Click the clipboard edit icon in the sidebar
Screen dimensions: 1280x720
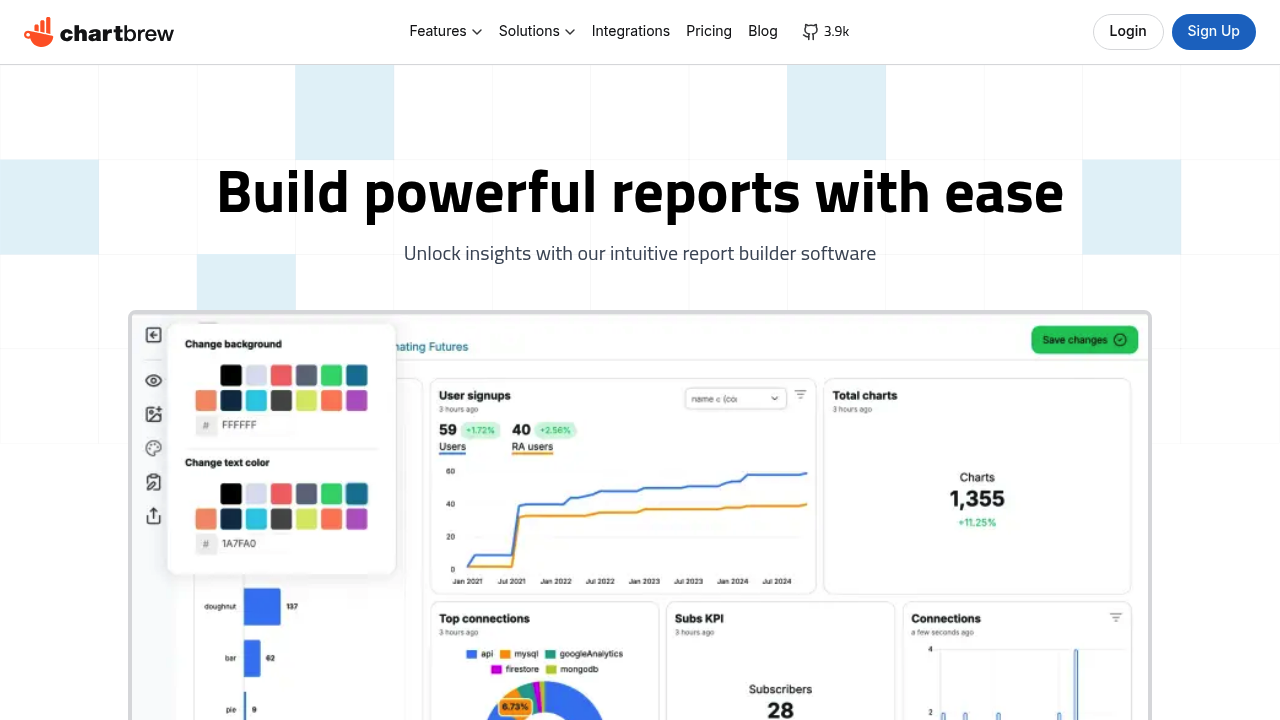point(153,482)
